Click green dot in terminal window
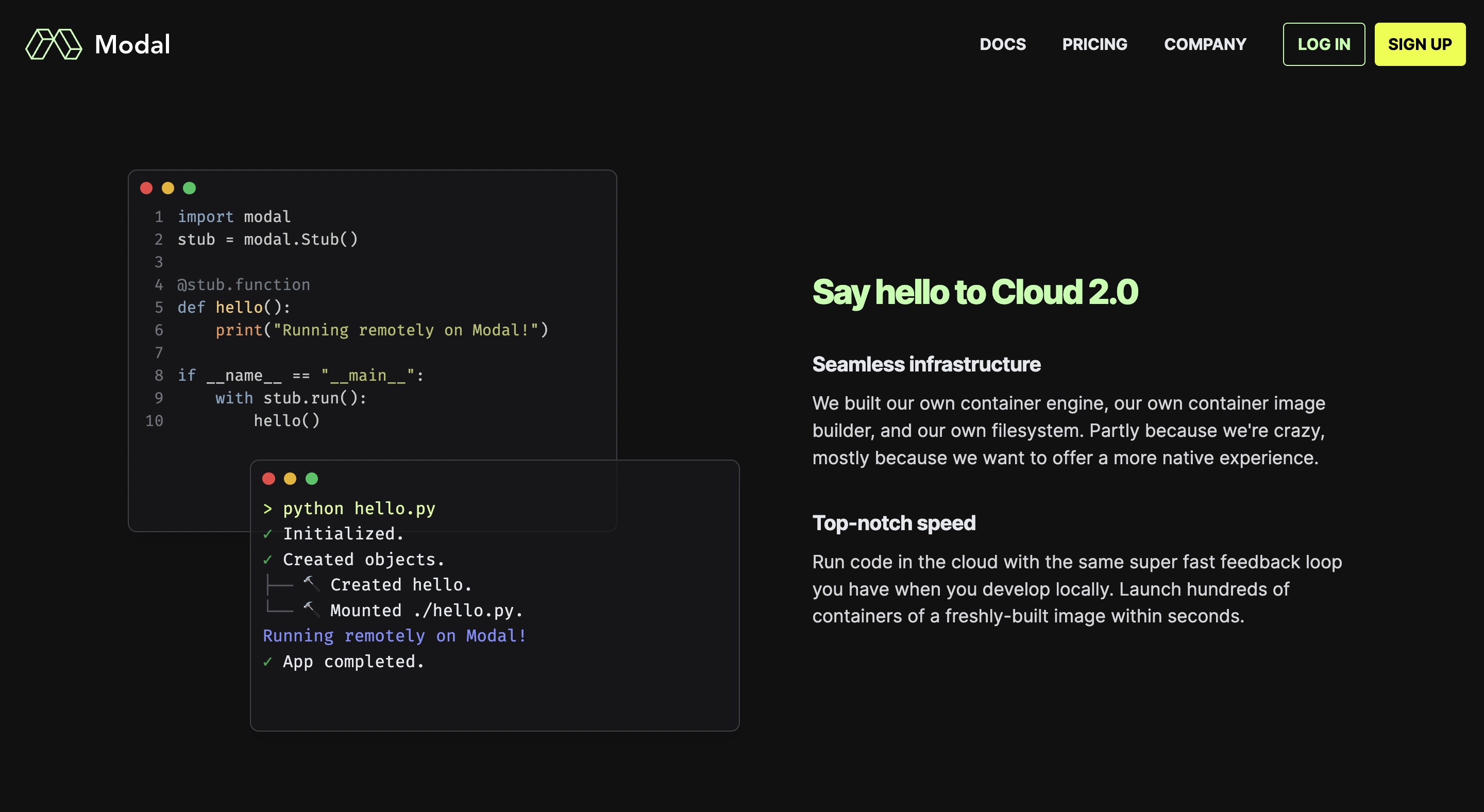Viewport: 1484px width, 812px height. point(312,479)
